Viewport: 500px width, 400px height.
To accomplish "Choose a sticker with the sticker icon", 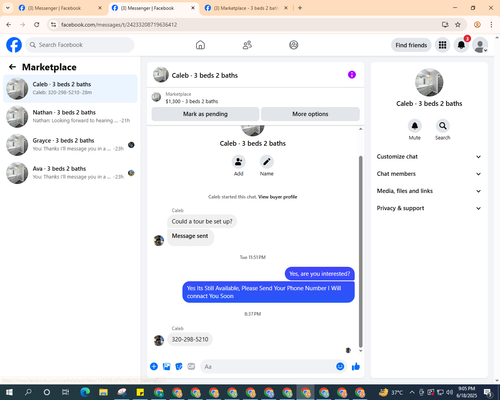I will coord(179,367).
